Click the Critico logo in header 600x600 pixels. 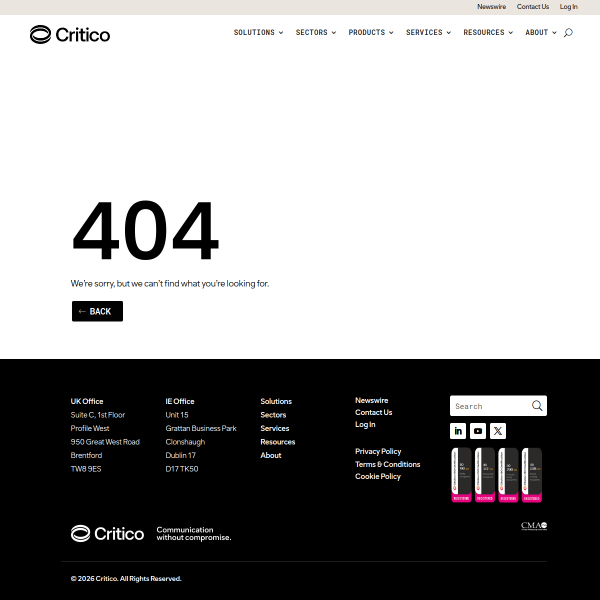pos(70,34)
